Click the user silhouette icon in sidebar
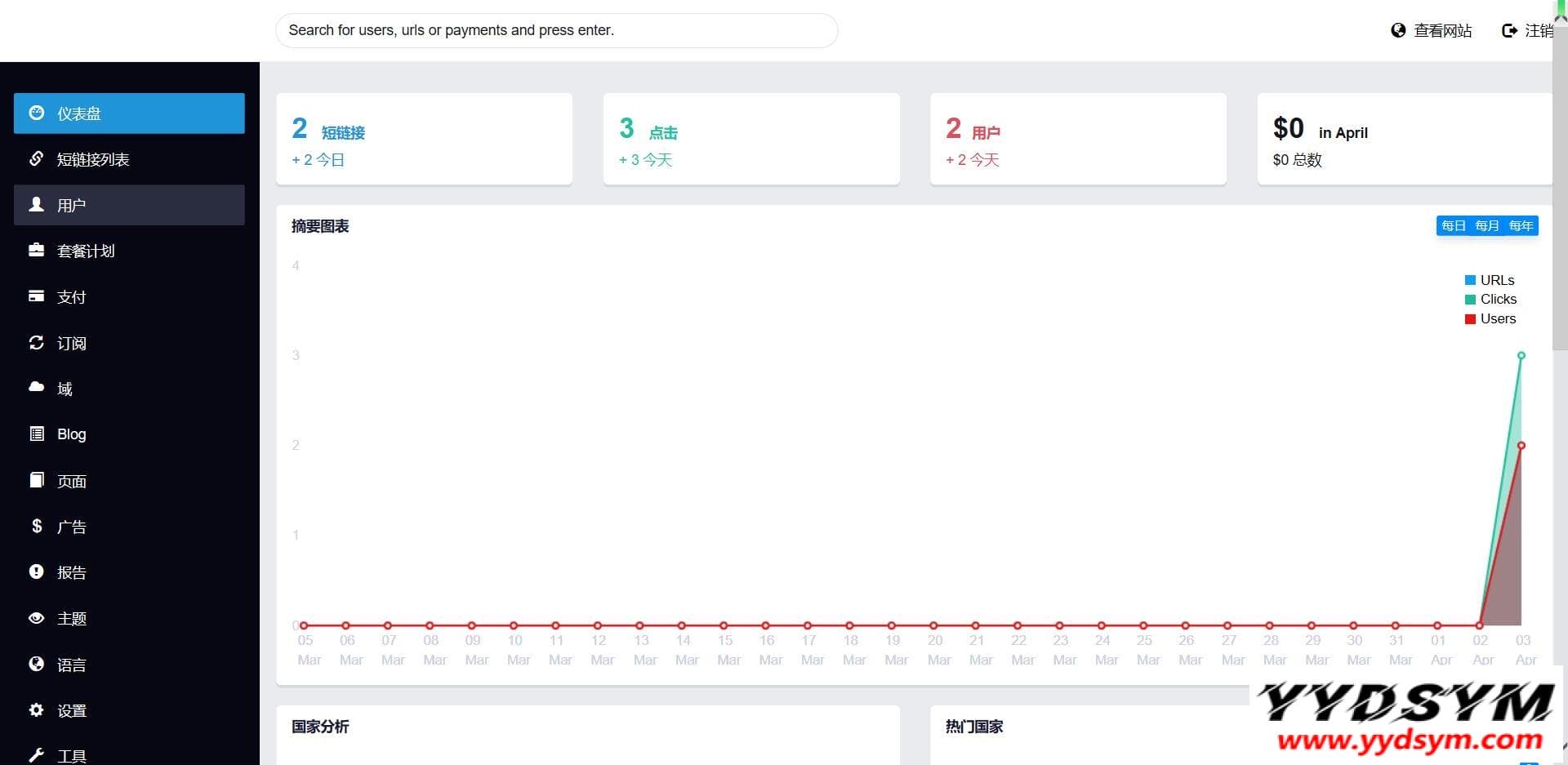 tap(36, 204)
